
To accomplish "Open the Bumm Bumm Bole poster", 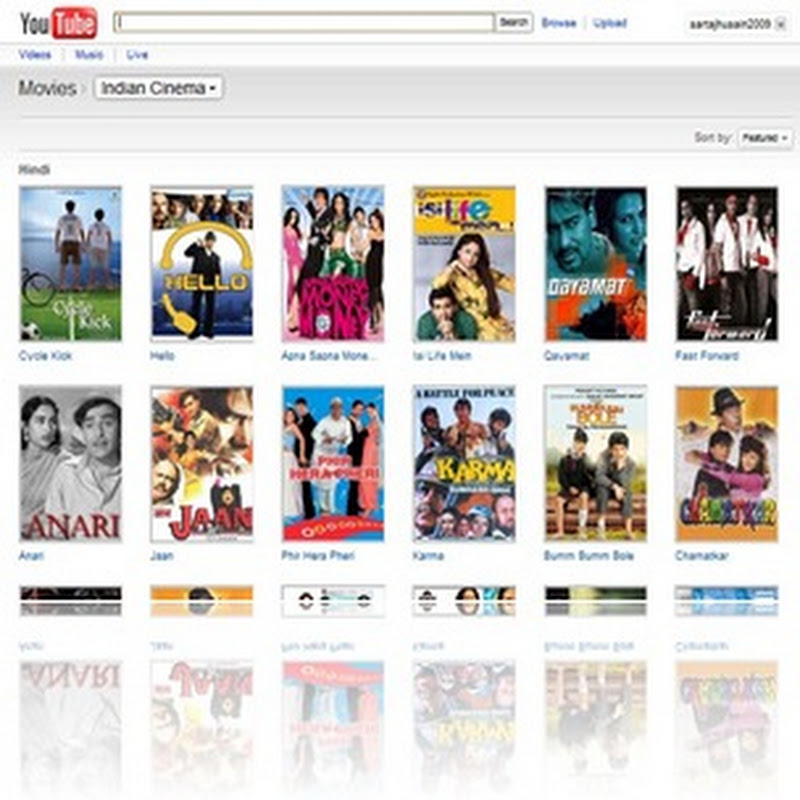I will [x=596, y=463].
